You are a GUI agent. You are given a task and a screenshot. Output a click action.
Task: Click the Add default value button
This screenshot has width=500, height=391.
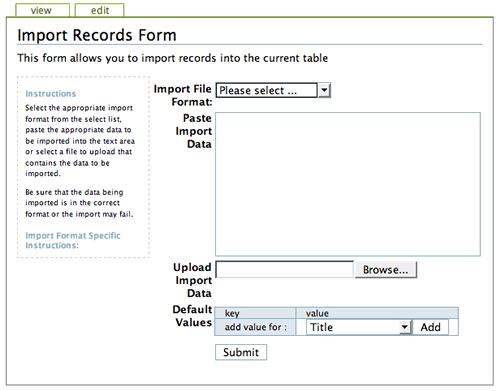430,327
